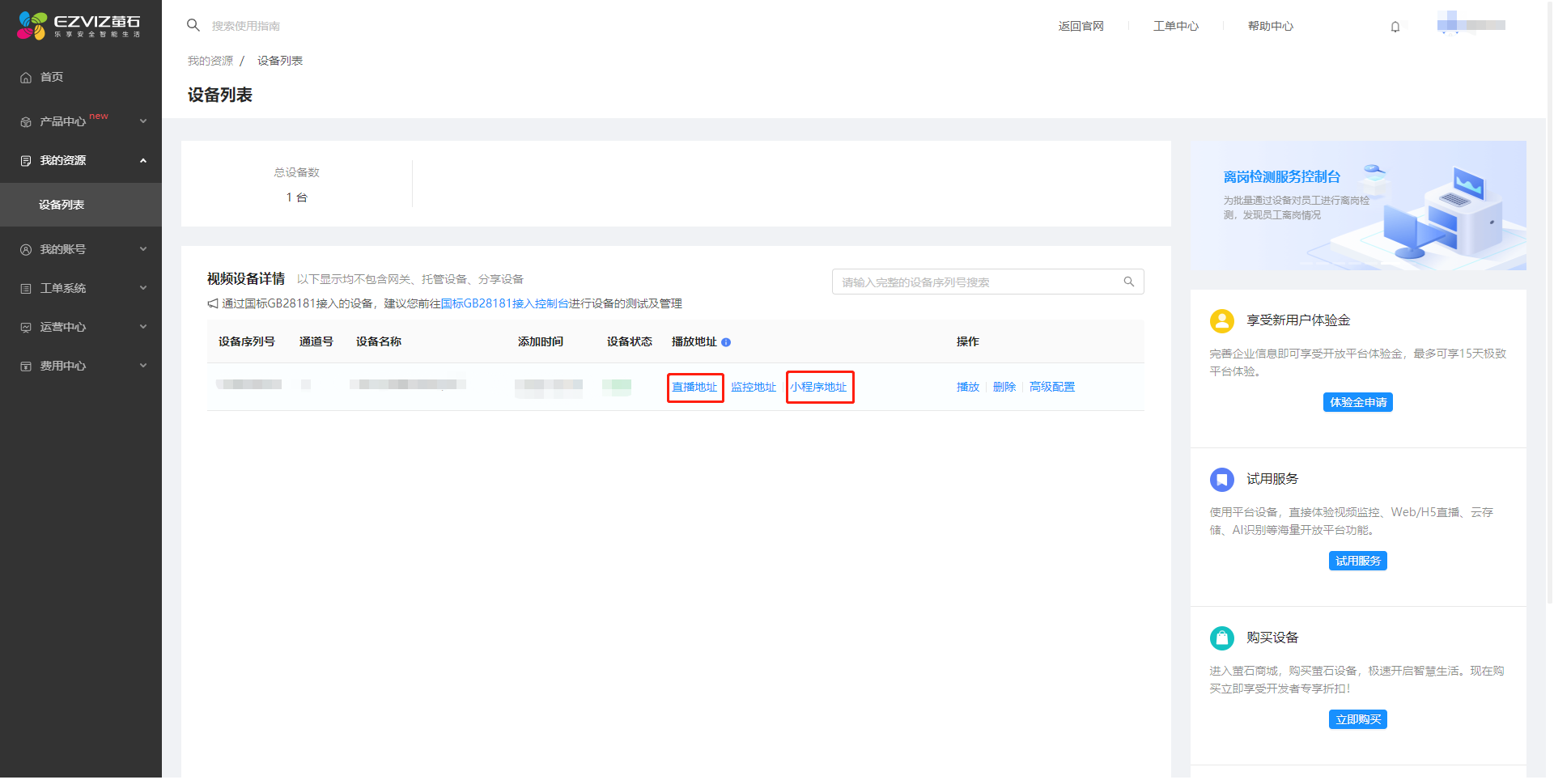Expand the 我的账号 menu chevron
This screenshot has width=1554, height=784.
[x=143, y=249]
